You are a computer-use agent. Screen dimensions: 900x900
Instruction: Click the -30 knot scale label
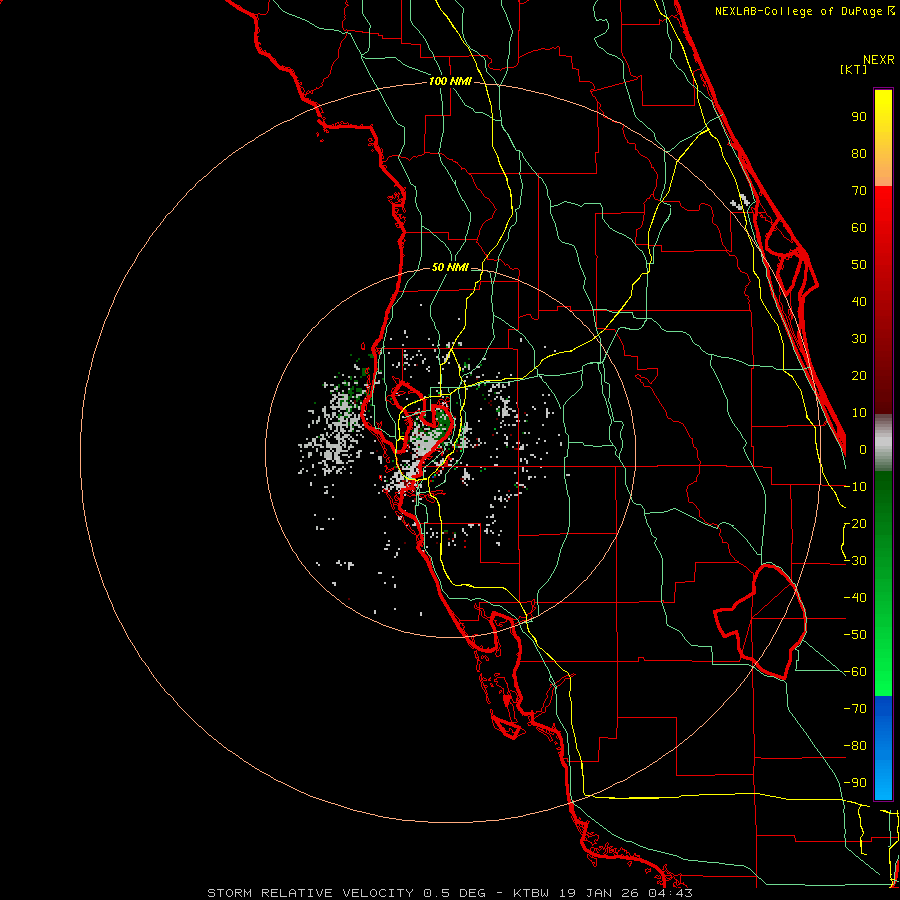[855, 561]
